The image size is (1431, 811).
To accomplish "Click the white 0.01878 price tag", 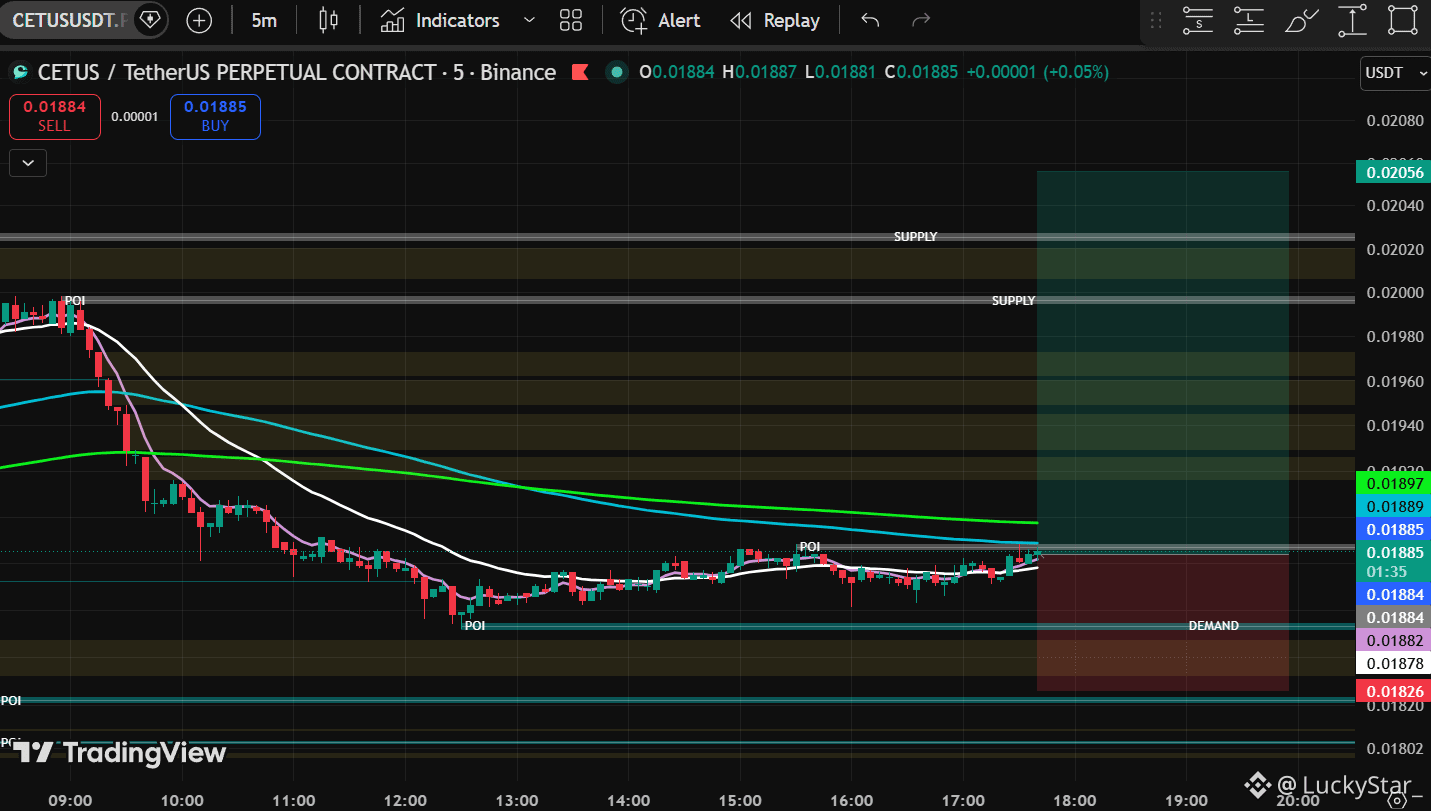I will click(1393, 663).
